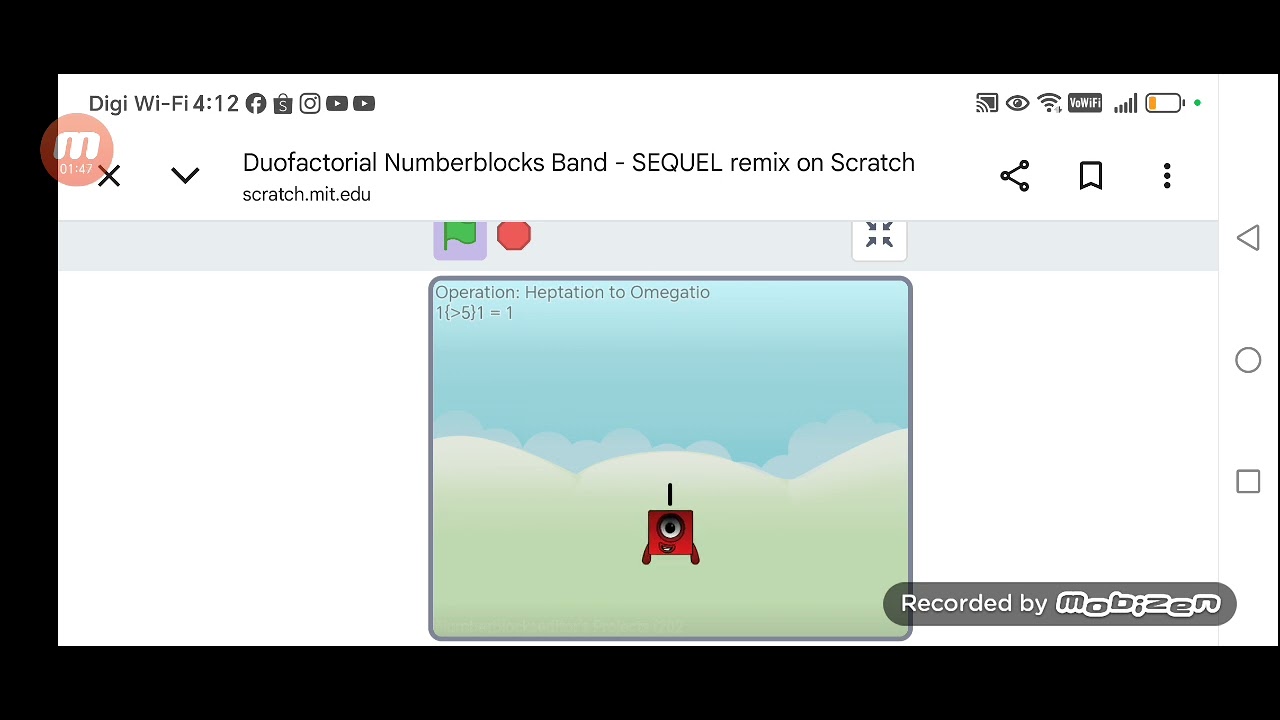The width and height of the screenshot is (1280, 720).
Task: Click the '1{>5}1 = 1' equation text
Action: [x=474, y=313]
